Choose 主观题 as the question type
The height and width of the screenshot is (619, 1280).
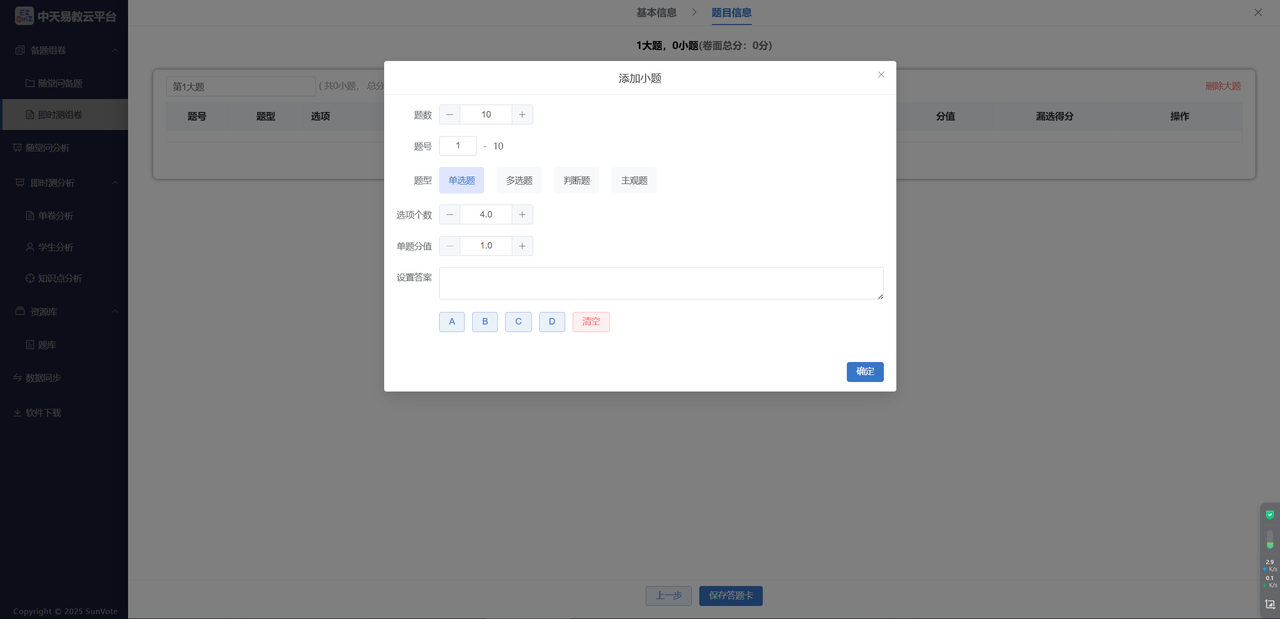coord(634,181)
